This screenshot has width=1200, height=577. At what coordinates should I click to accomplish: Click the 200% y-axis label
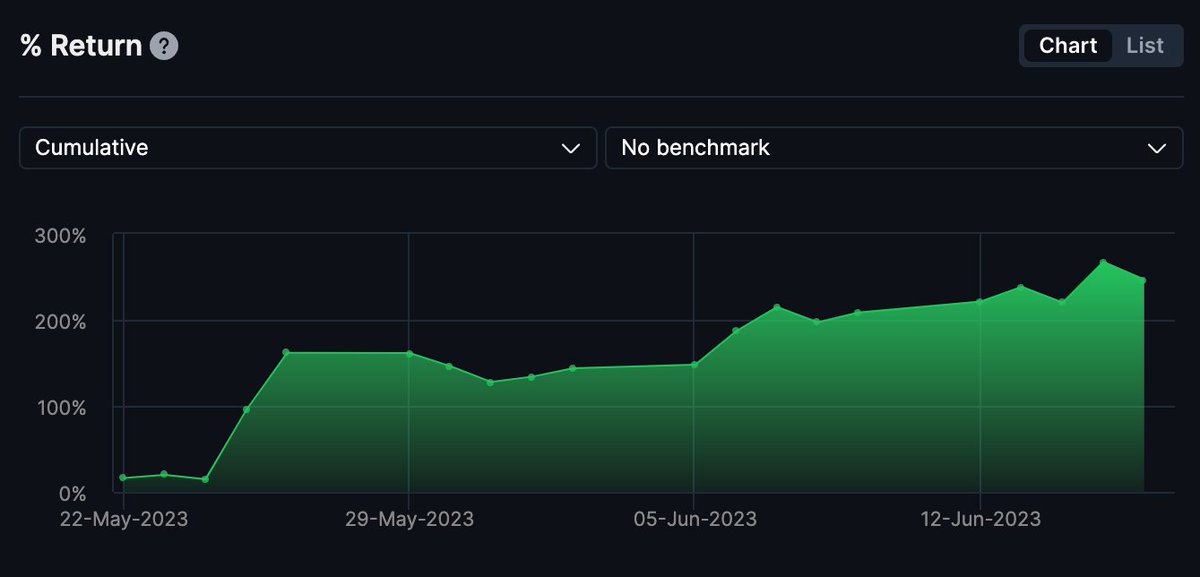[x=61, y=322]
